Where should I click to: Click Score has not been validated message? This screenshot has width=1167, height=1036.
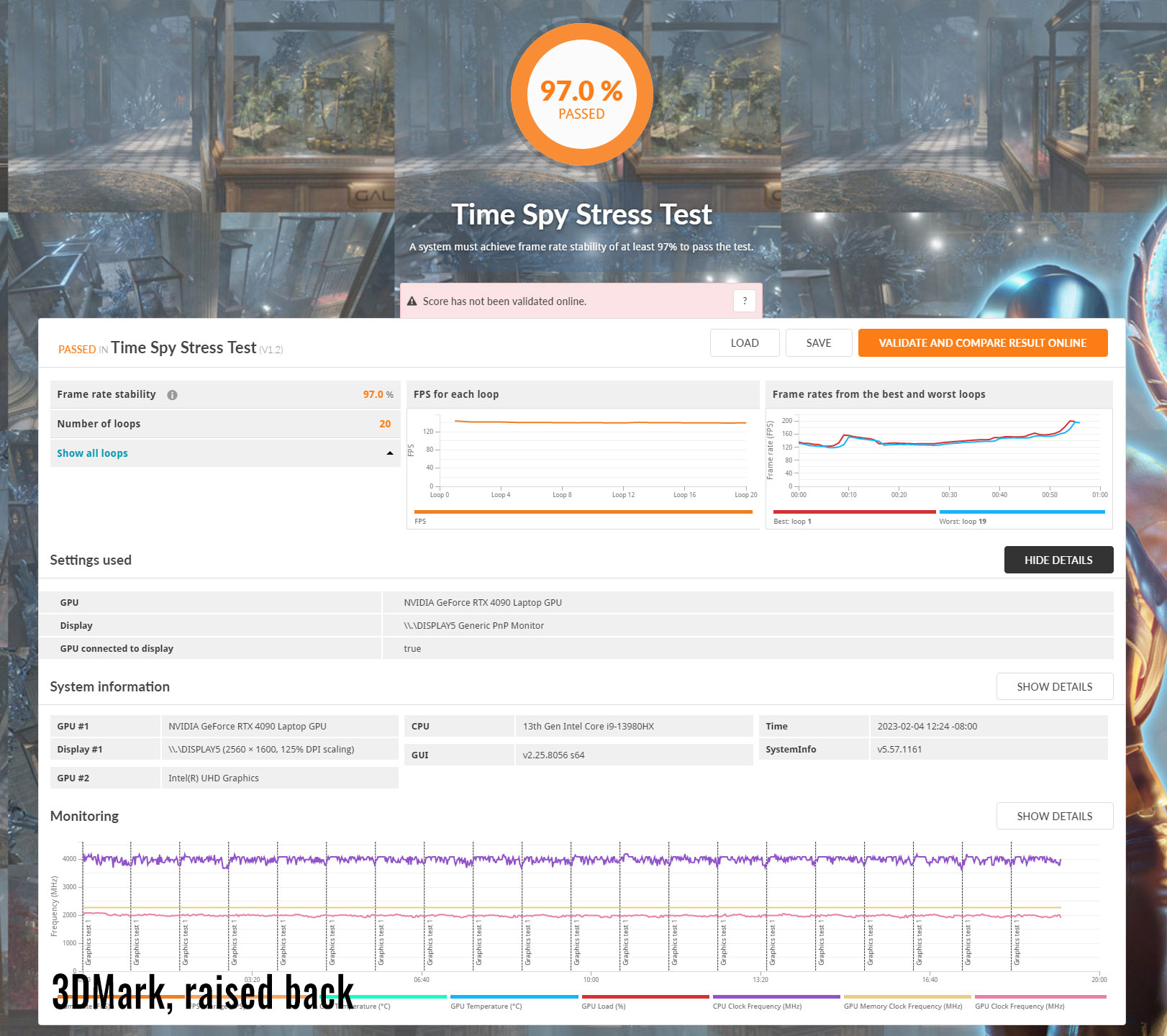pyautogui.click(x=504, y=301)
